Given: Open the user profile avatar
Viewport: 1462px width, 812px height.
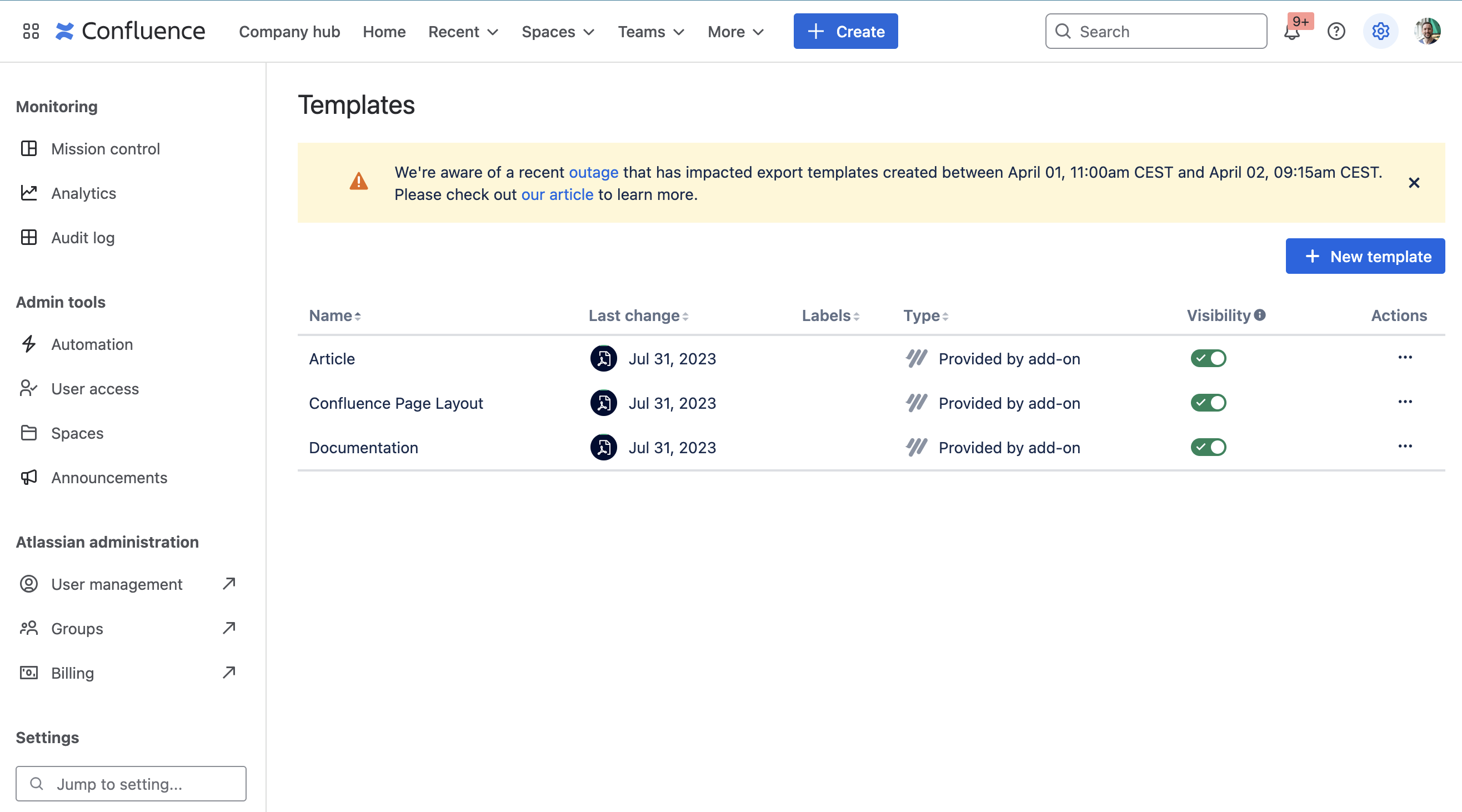Looking at the screenshot, I should click(1427, 31).
